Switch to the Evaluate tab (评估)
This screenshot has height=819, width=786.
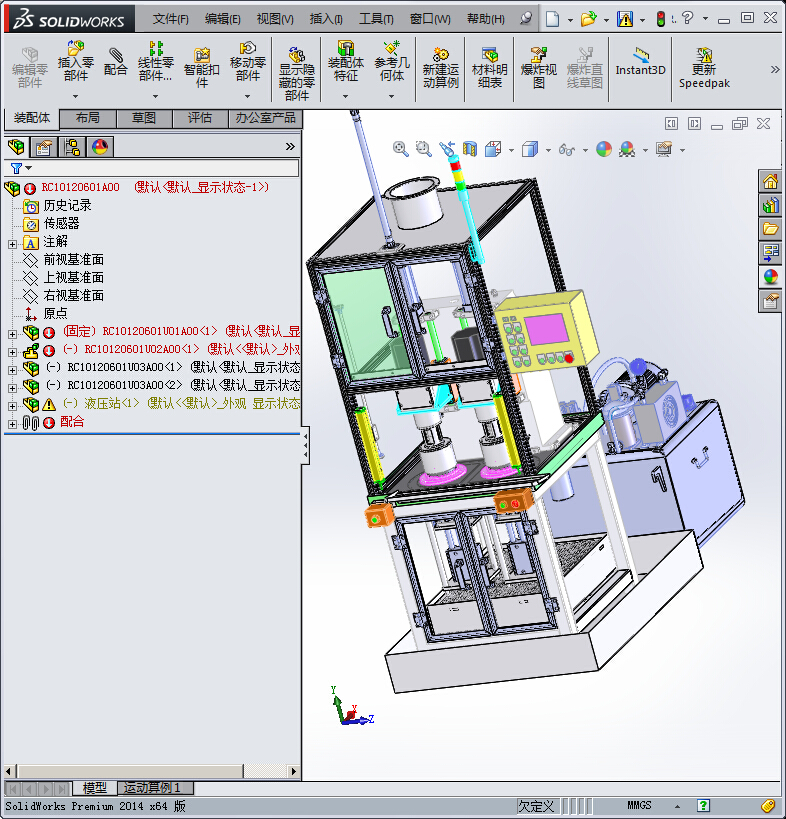pyautogui.click(x=200, y=118)
